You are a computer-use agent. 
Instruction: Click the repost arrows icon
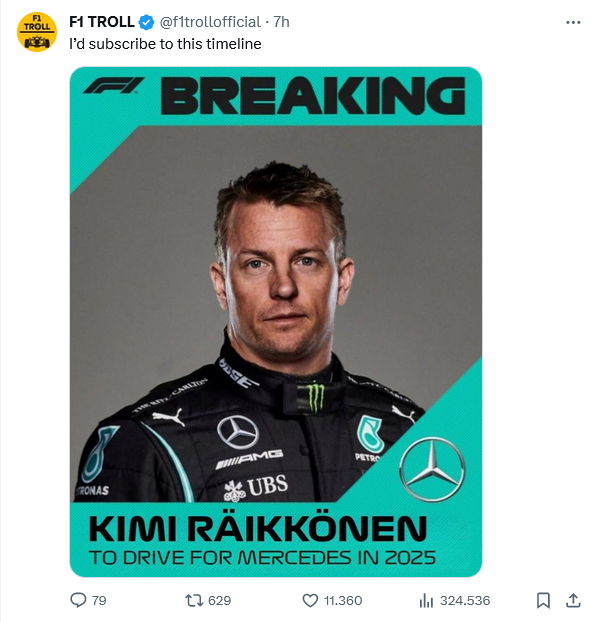194,600
